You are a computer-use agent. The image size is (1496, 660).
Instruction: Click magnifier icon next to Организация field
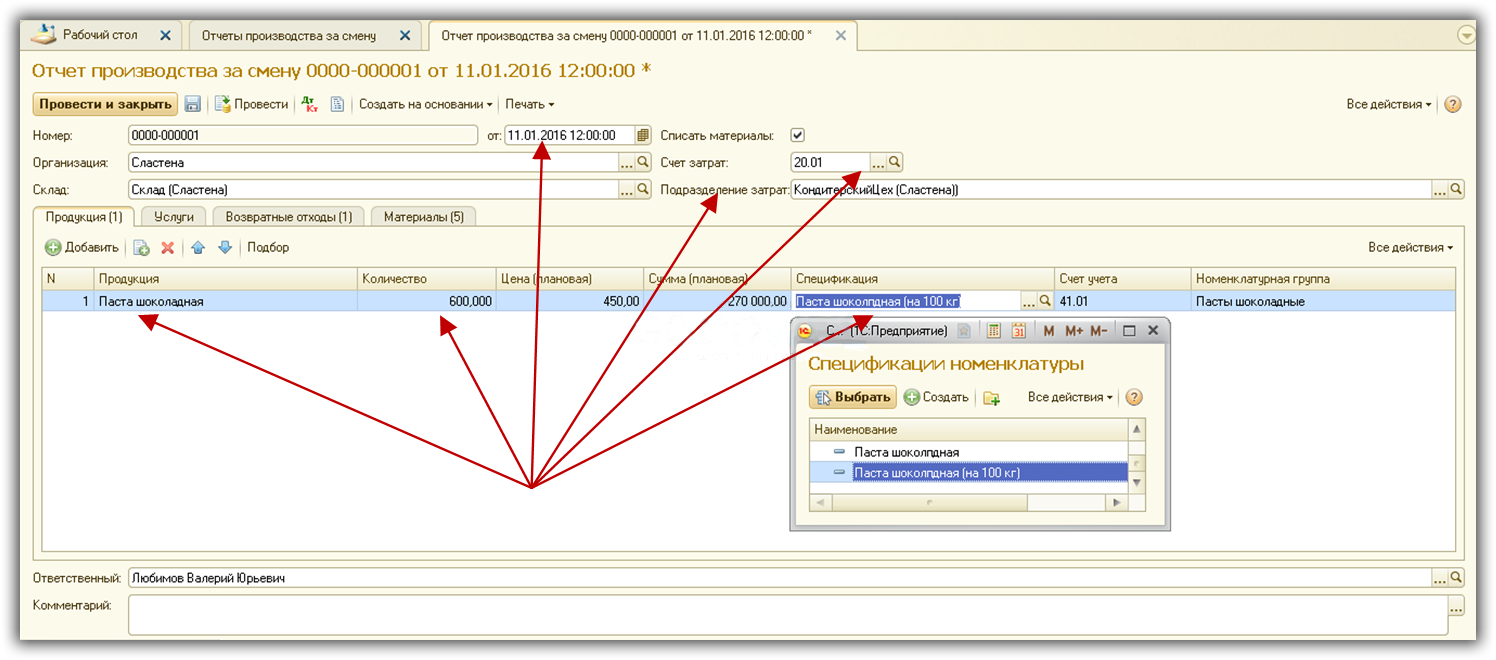[643, 162]
